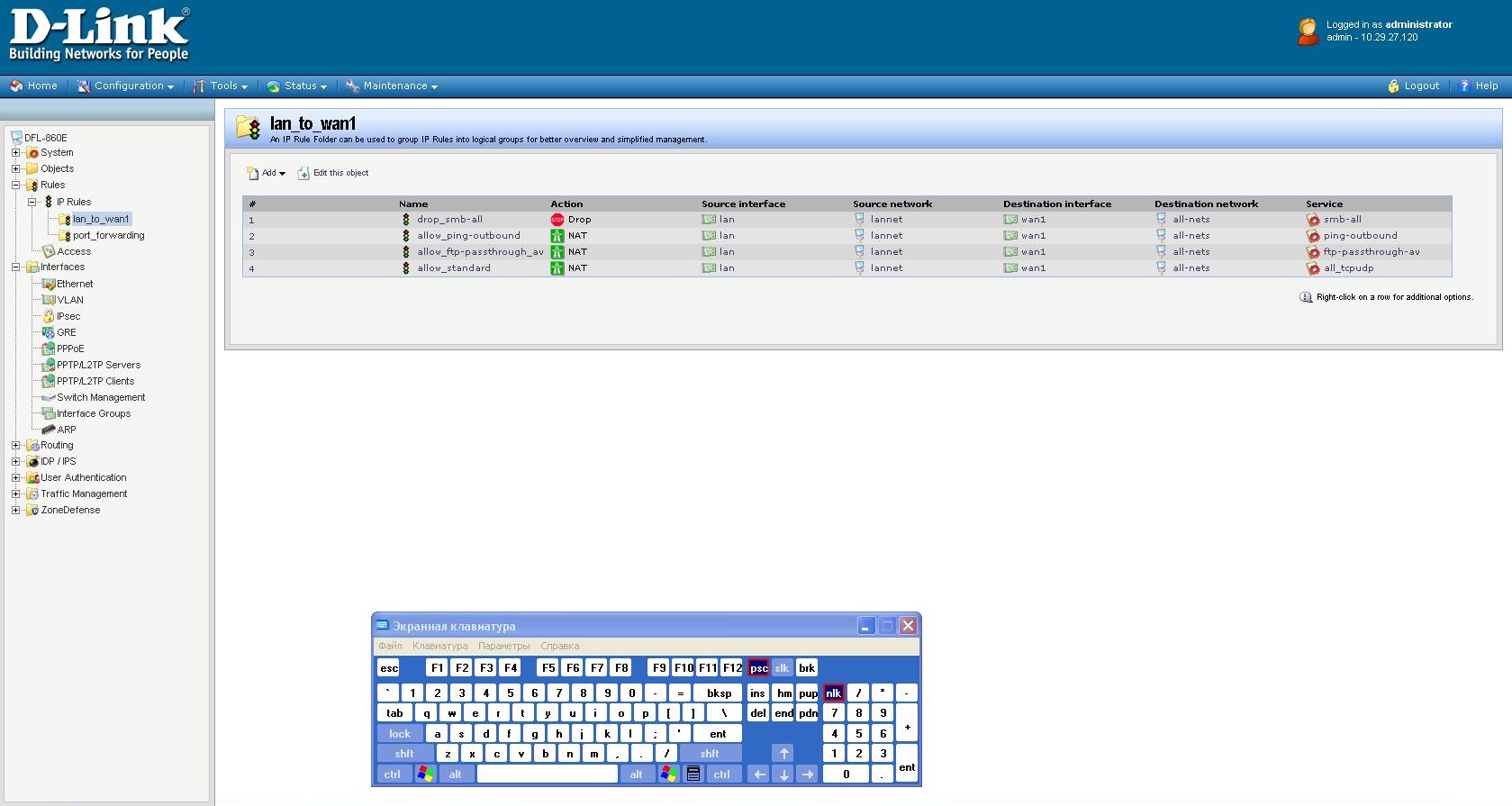Image resolution: width=1512 pixels, height=806 pixels.
Task: Click the Configuration wrench icon
Action: pos(84,86)
